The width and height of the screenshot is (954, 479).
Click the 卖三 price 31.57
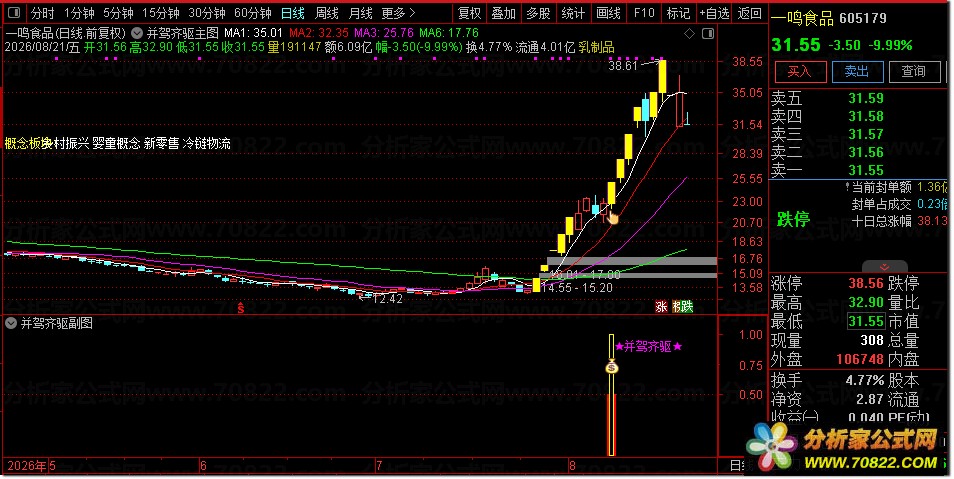(866, 134)
